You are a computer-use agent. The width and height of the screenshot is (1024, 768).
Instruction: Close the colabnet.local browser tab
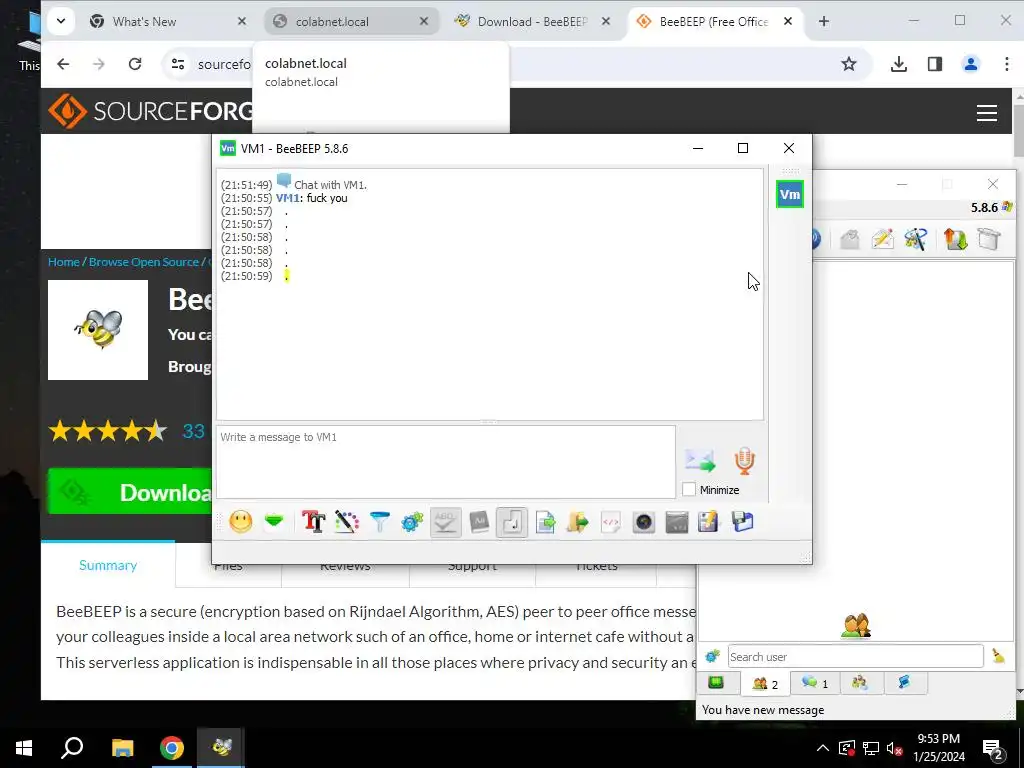424,22
